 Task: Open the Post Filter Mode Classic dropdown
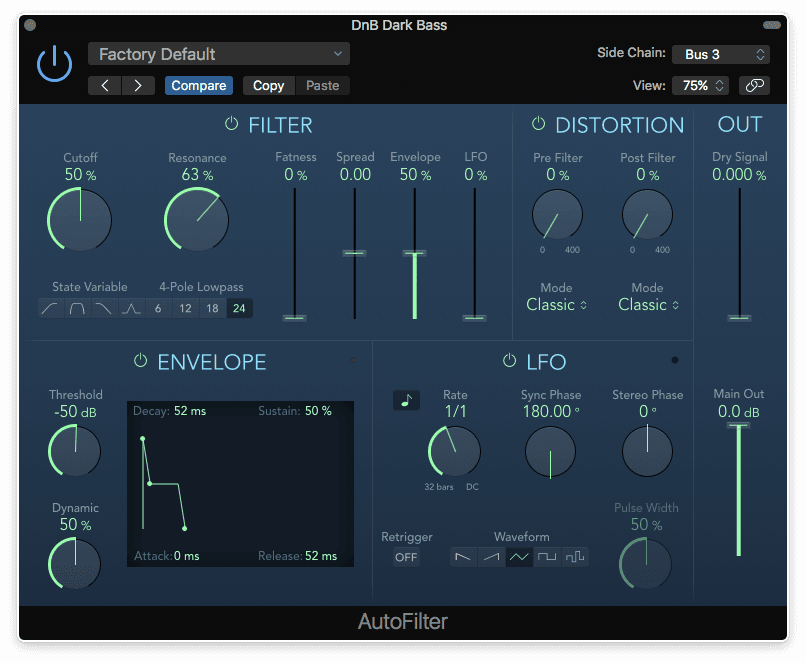tap(648, 305)
